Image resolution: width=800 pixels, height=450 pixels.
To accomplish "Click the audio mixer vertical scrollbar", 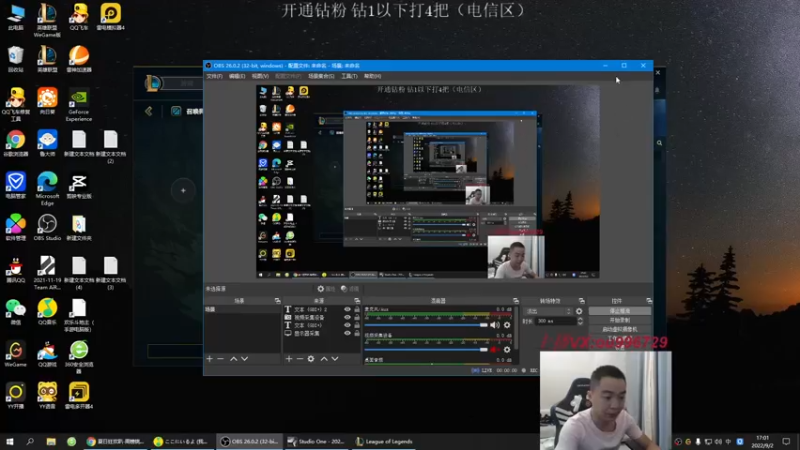I will coord(516,327).
